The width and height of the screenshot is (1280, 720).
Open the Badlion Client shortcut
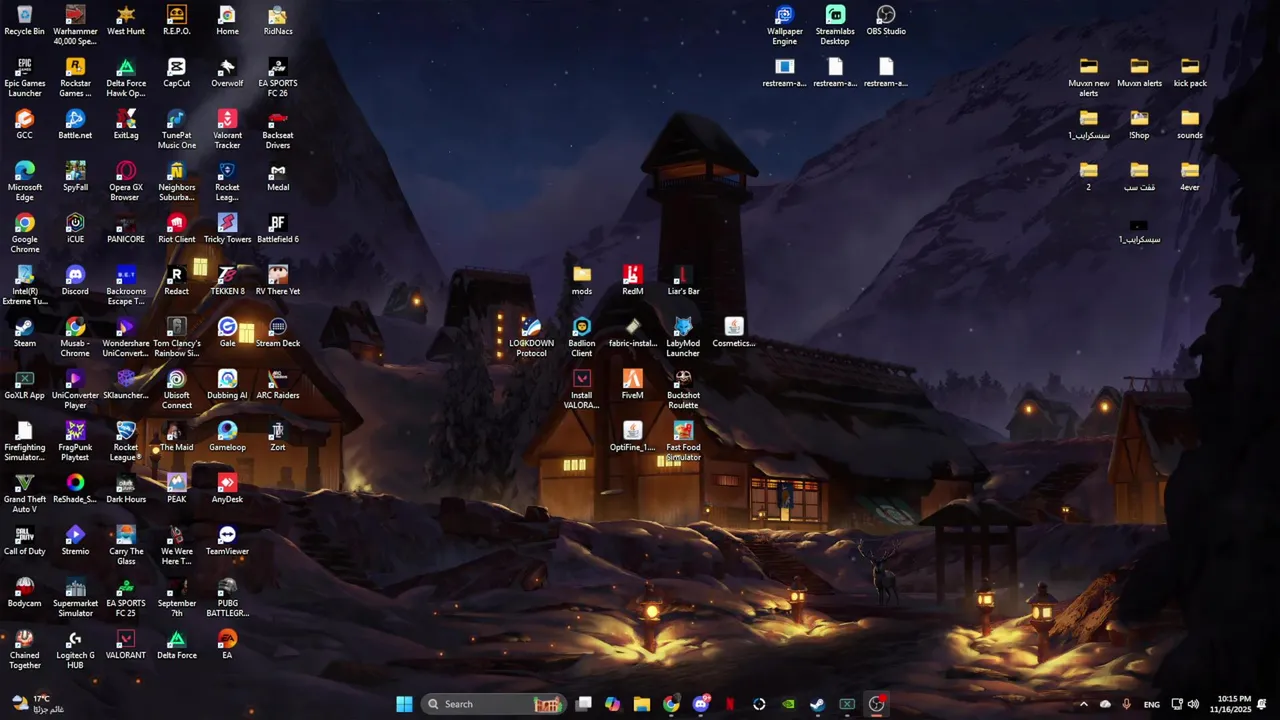pyautogui.click(x=582, y=338)
